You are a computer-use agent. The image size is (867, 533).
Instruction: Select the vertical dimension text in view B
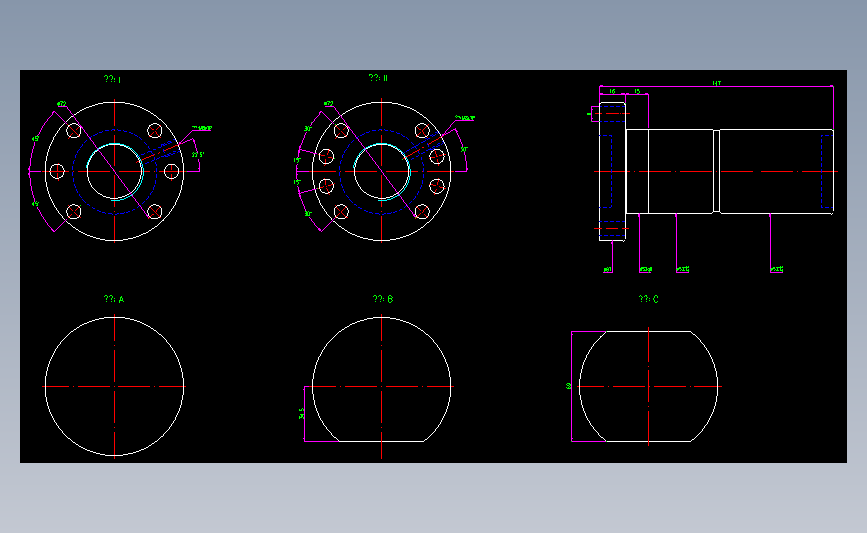click(301, 413)
